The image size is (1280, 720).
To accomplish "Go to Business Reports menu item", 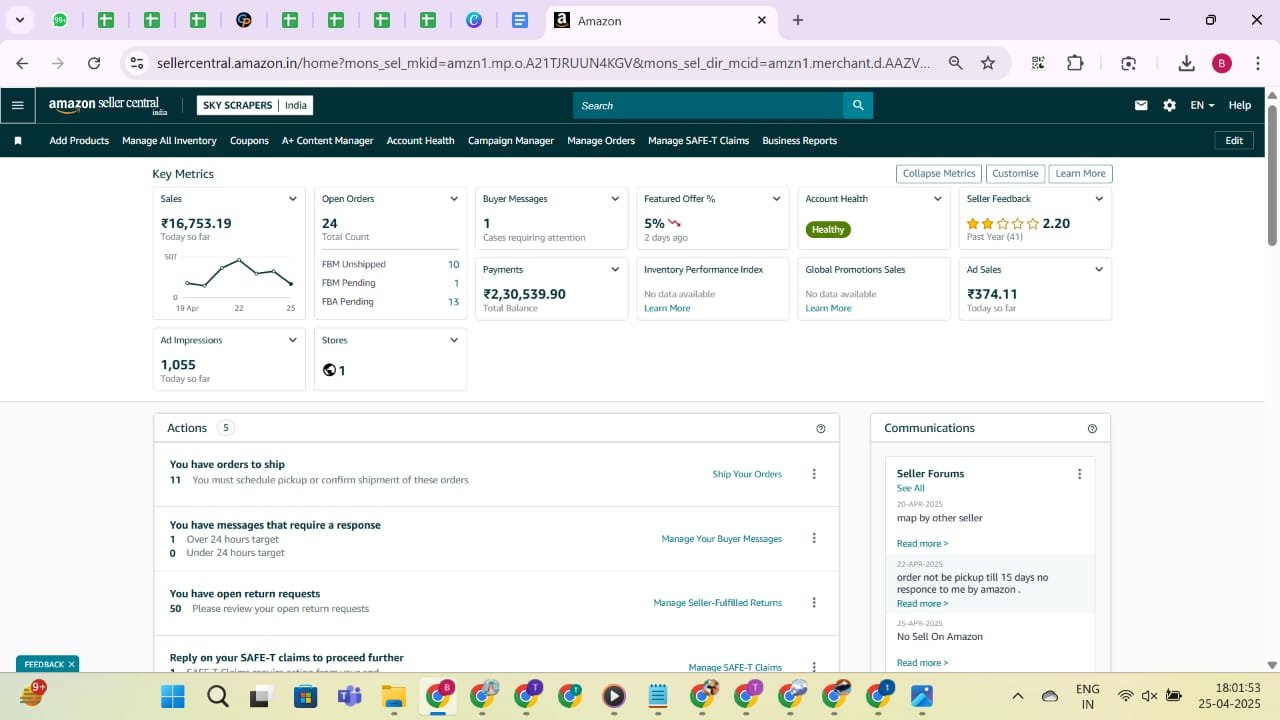I will (799, 141).
